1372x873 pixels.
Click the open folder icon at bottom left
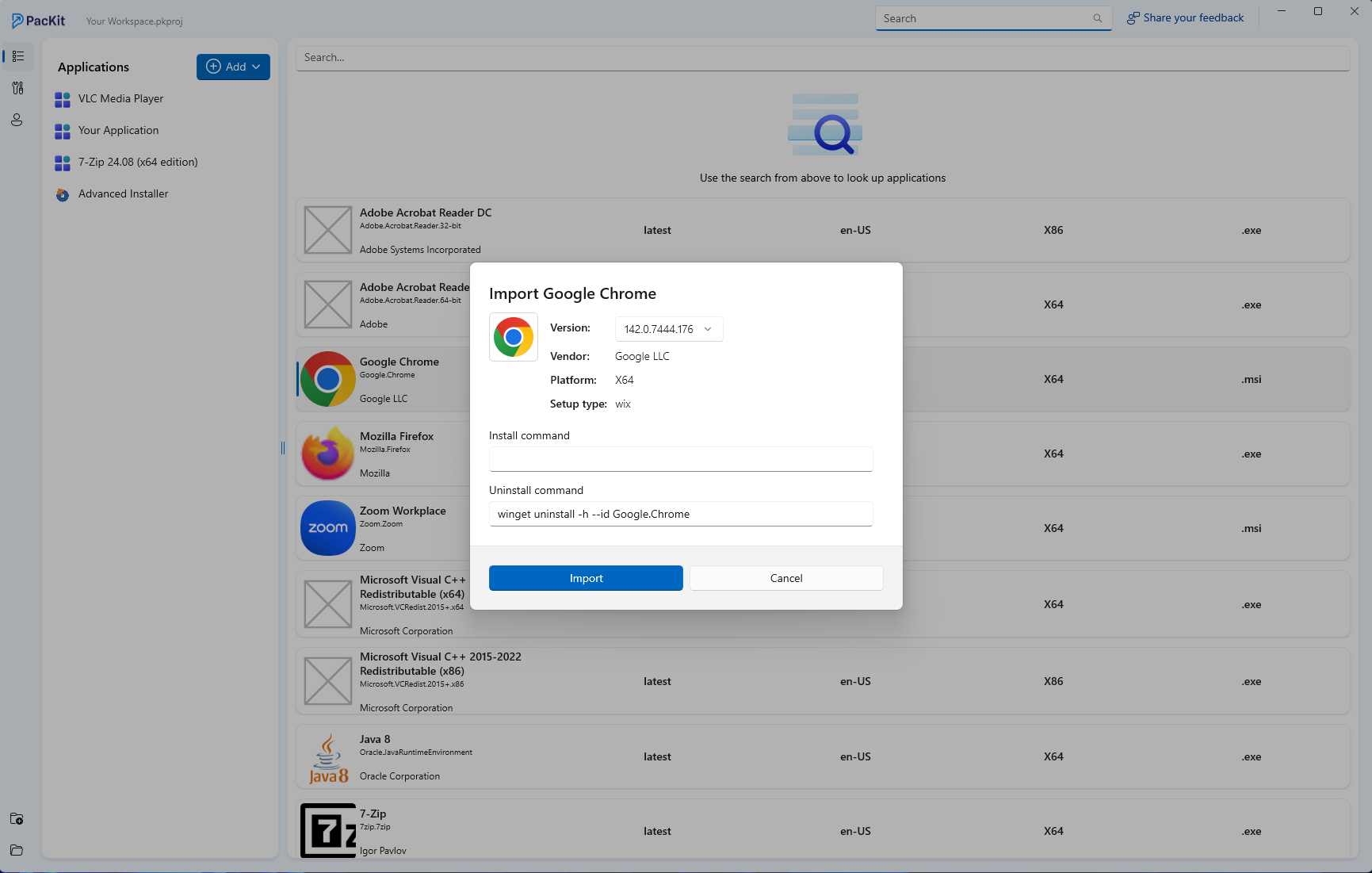[x=17, y=850]
